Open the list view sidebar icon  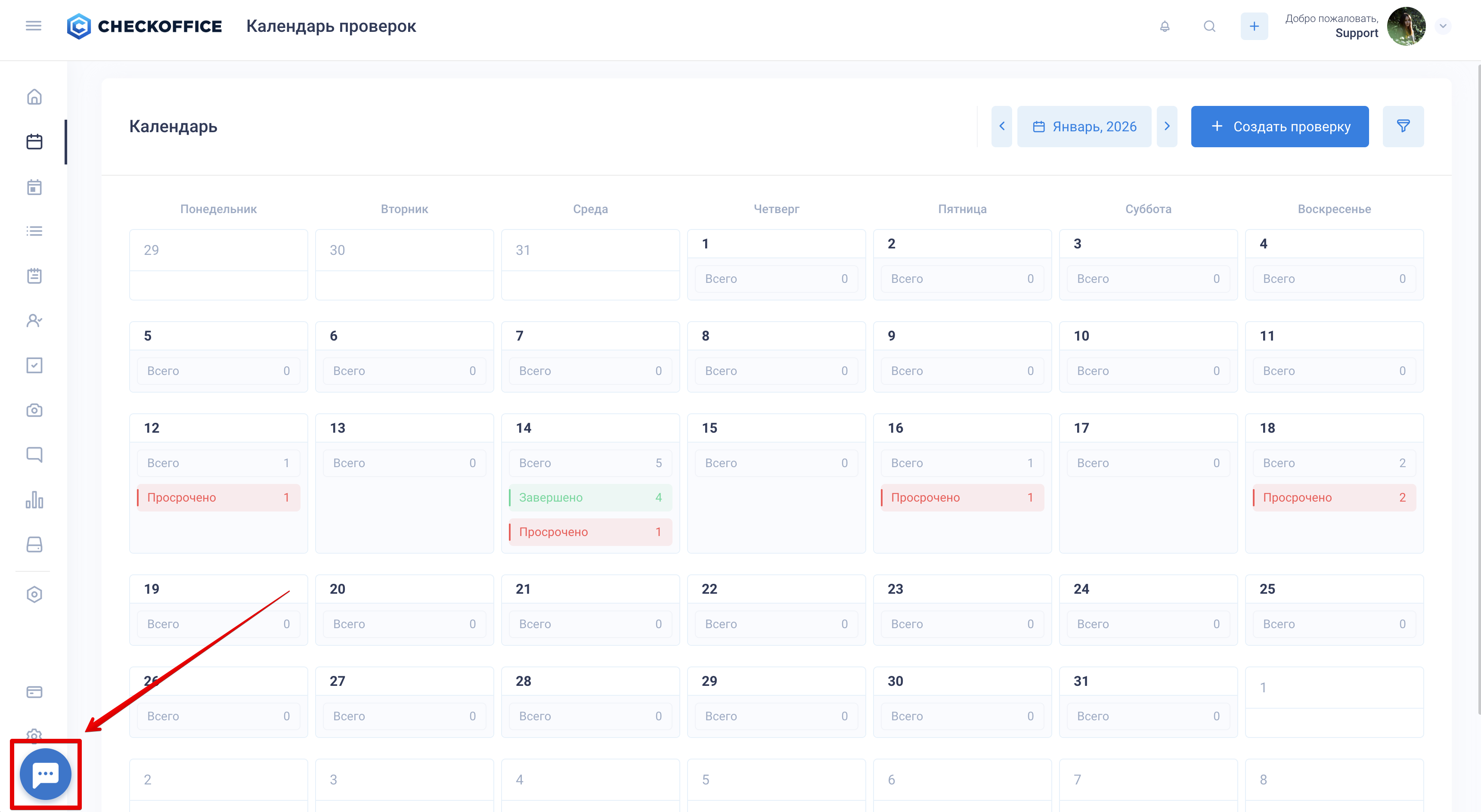(34, 231)
